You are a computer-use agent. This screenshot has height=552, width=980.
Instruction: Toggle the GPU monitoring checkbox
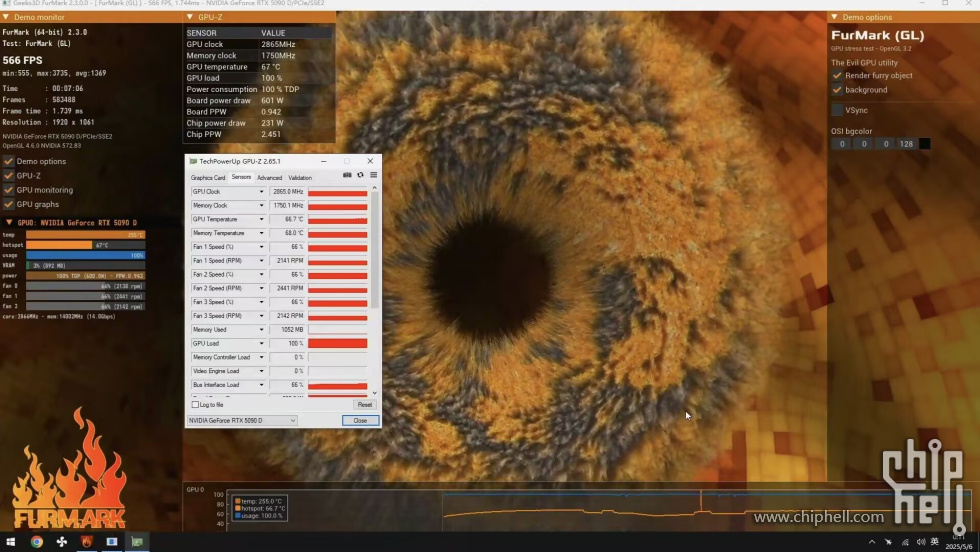(8, 190)
